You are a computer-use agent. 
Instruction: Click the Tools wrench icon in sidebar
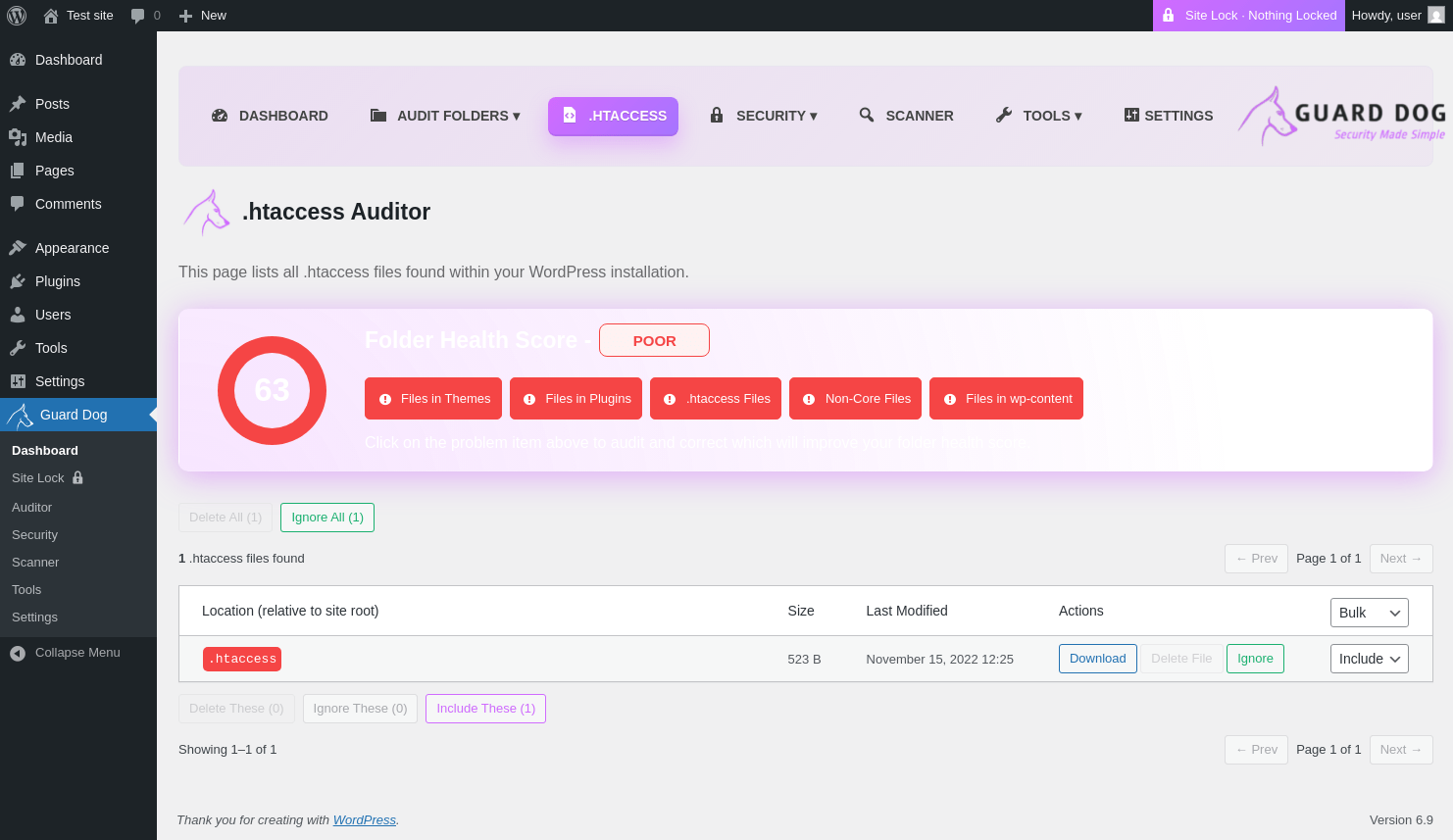click(18, 348)
